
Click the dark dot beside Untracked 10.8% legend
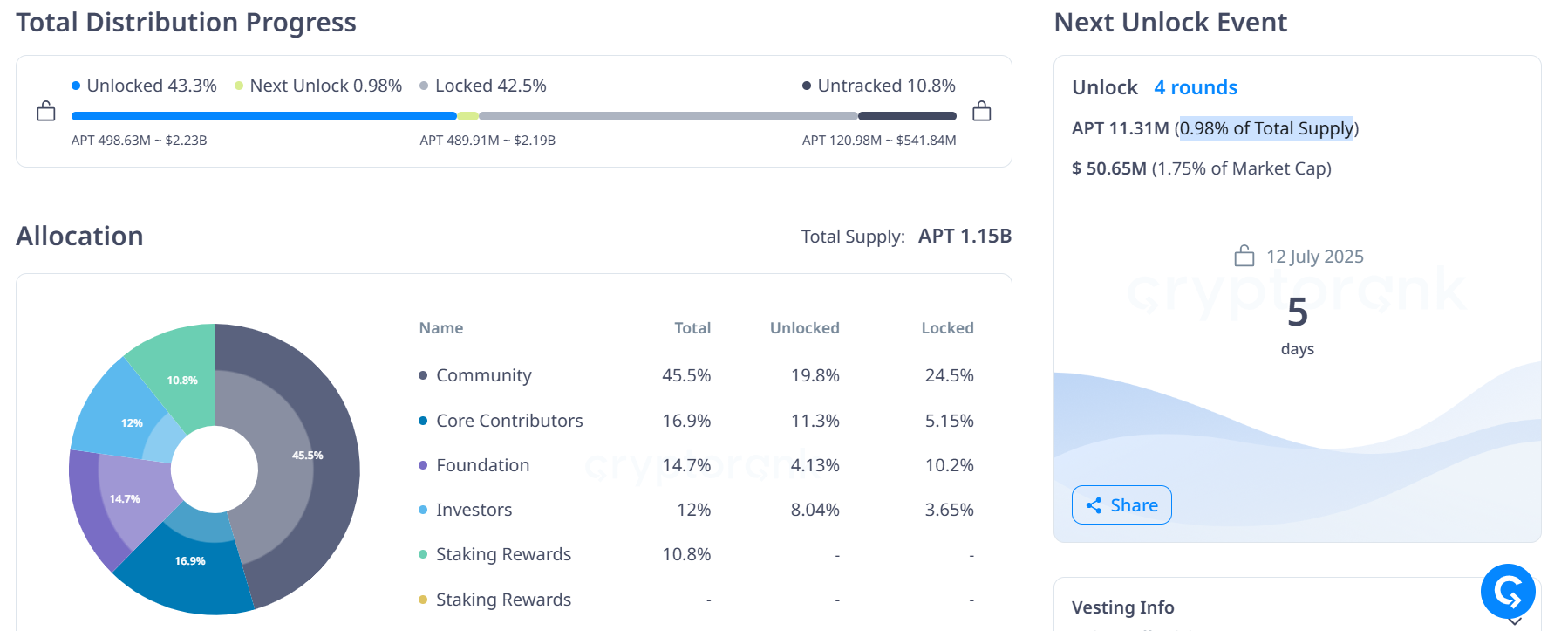[807, 86]
